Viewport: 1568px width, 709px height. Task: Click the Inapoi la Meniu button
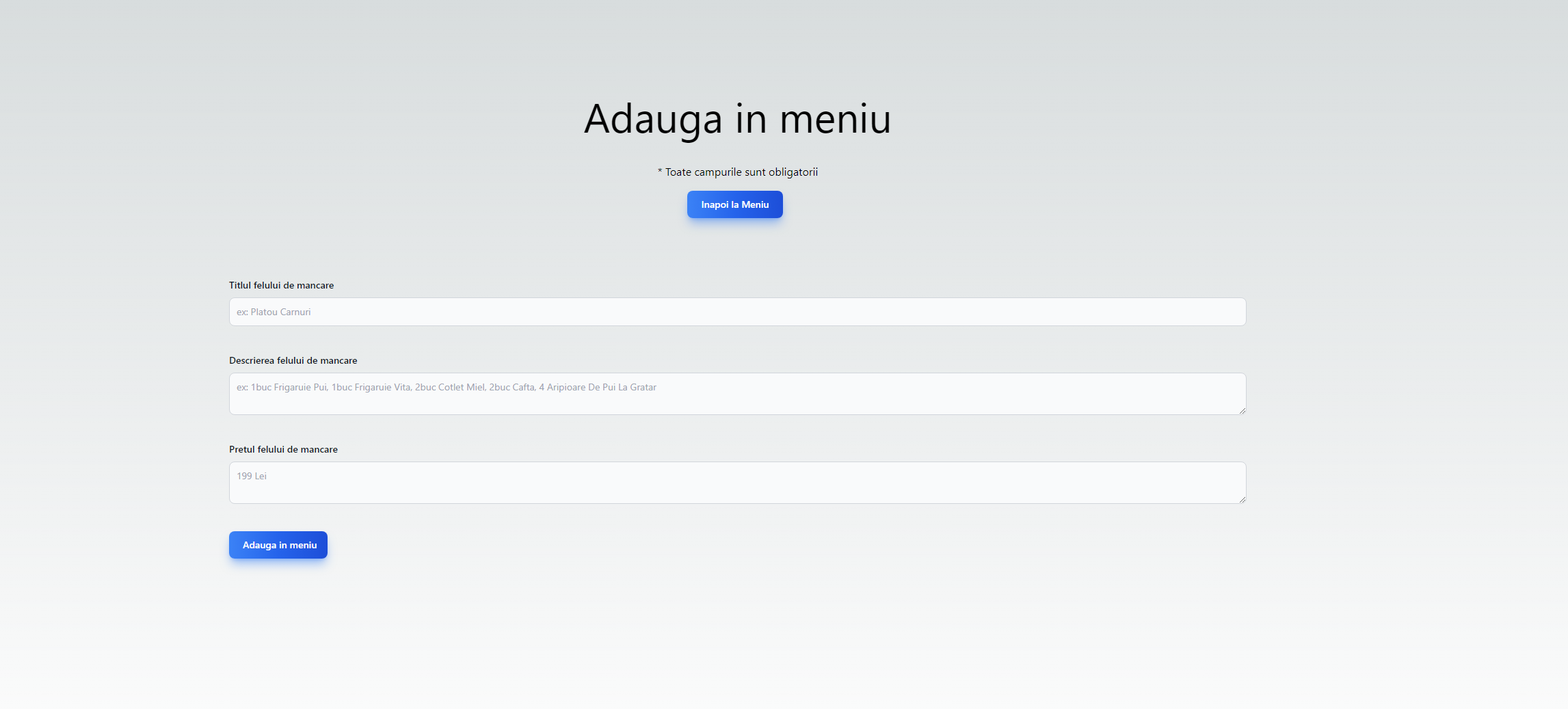pyautogui.click(x=734, y=204)
